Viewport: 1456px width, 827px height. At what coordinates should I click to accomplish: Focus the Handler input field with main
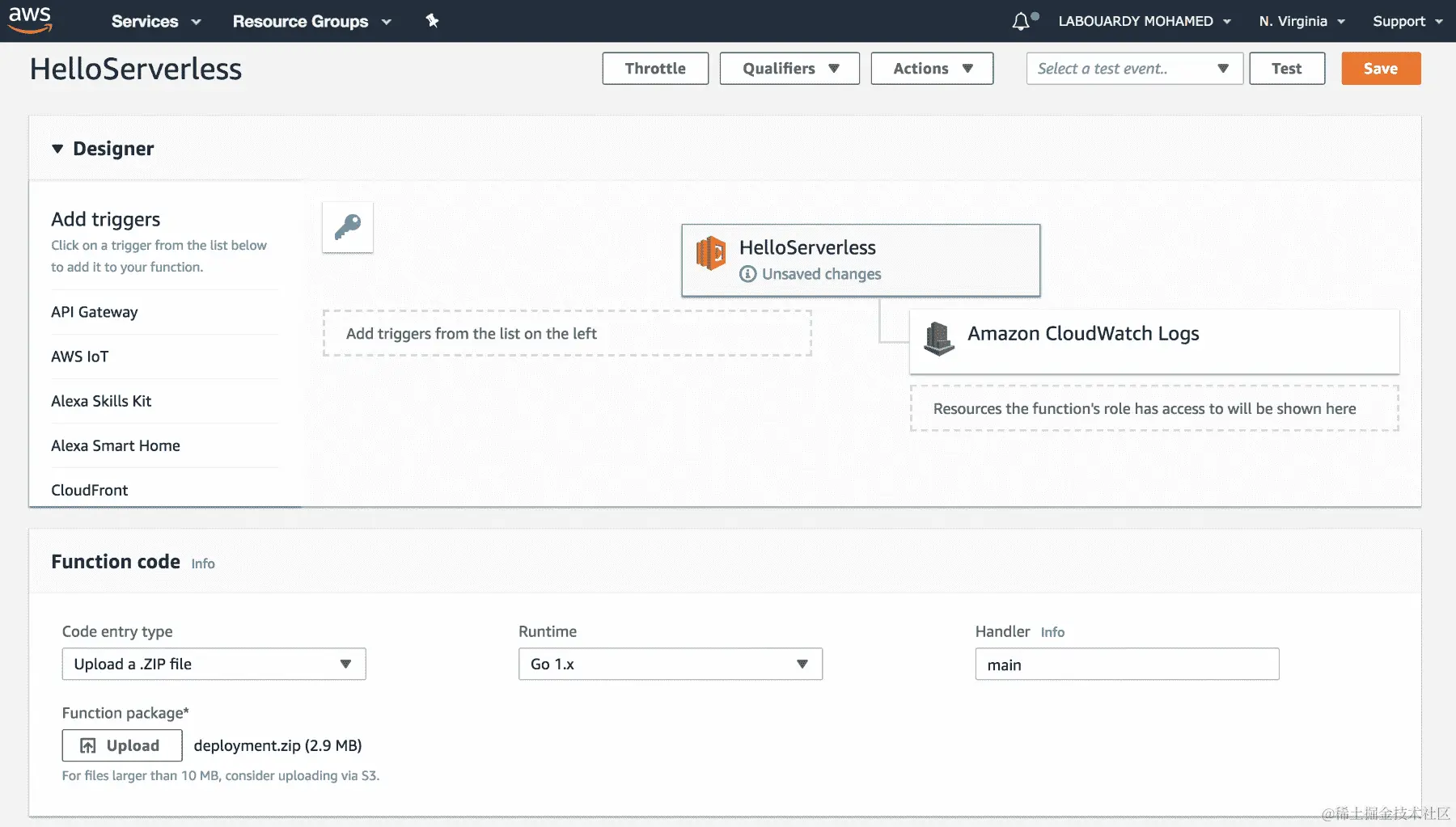[1127, 664]
